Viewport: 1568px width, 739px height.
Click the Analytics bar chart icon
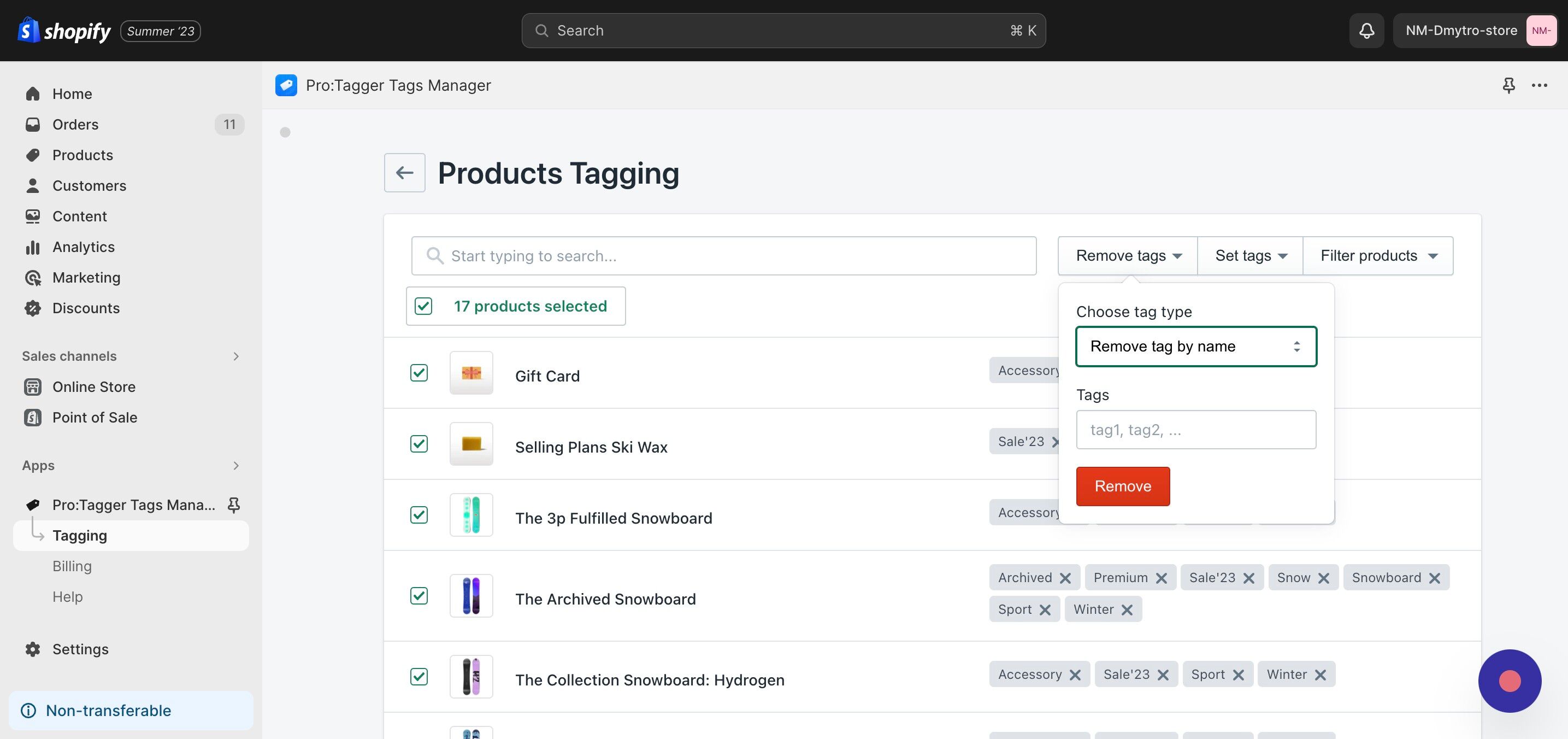(33, 247)
